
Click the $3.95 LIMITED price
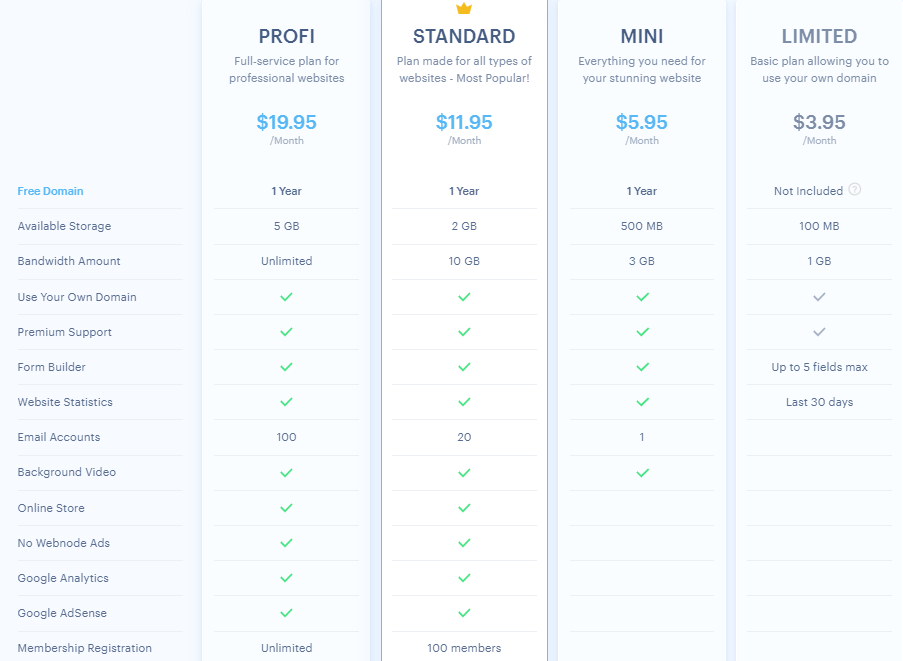[820, 123]
